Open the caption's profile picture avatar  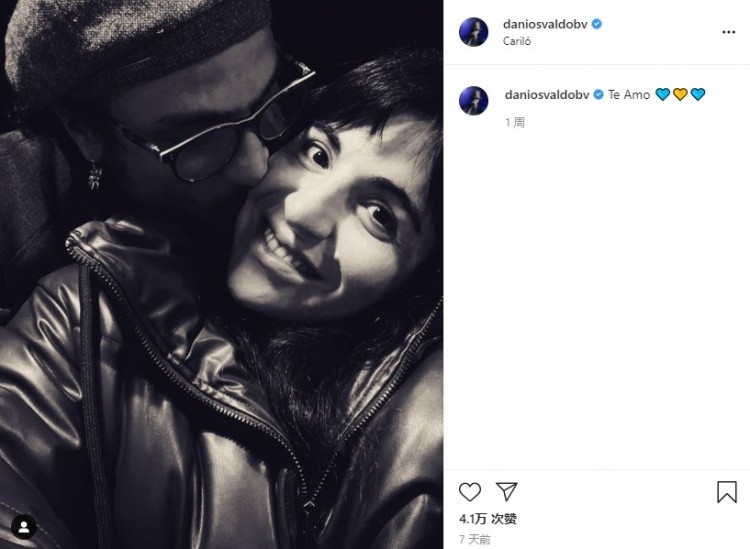point(474,100)
